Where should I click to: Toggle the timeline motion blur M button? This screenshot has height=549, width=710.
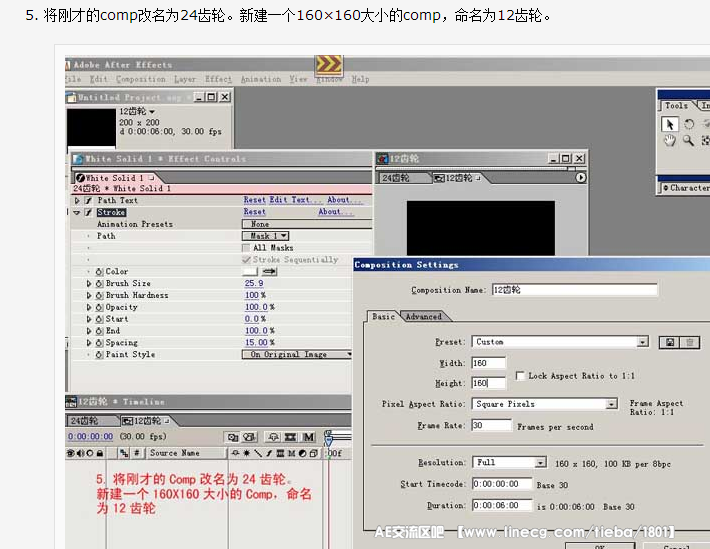[309, 437]
